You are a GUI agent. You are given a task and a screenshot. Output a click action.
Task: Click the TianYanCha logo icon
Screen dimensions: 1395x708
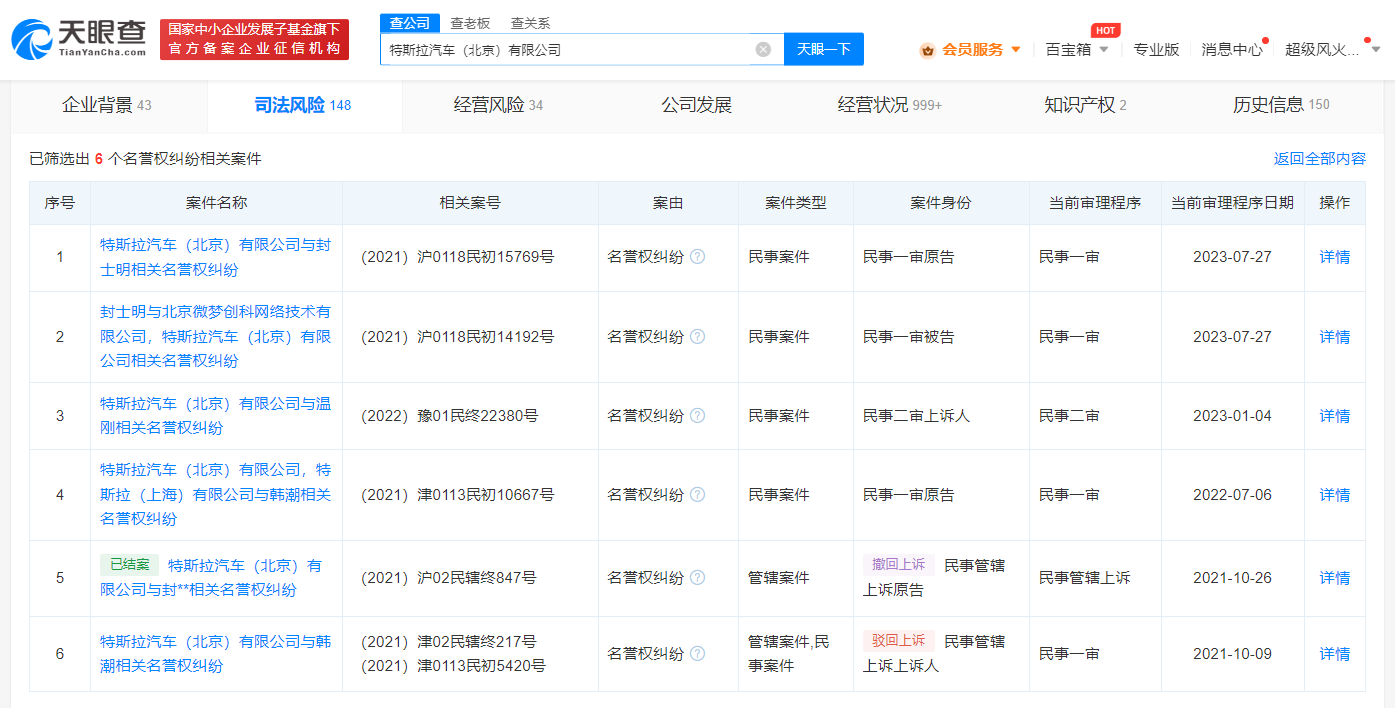tap(32, 39)
